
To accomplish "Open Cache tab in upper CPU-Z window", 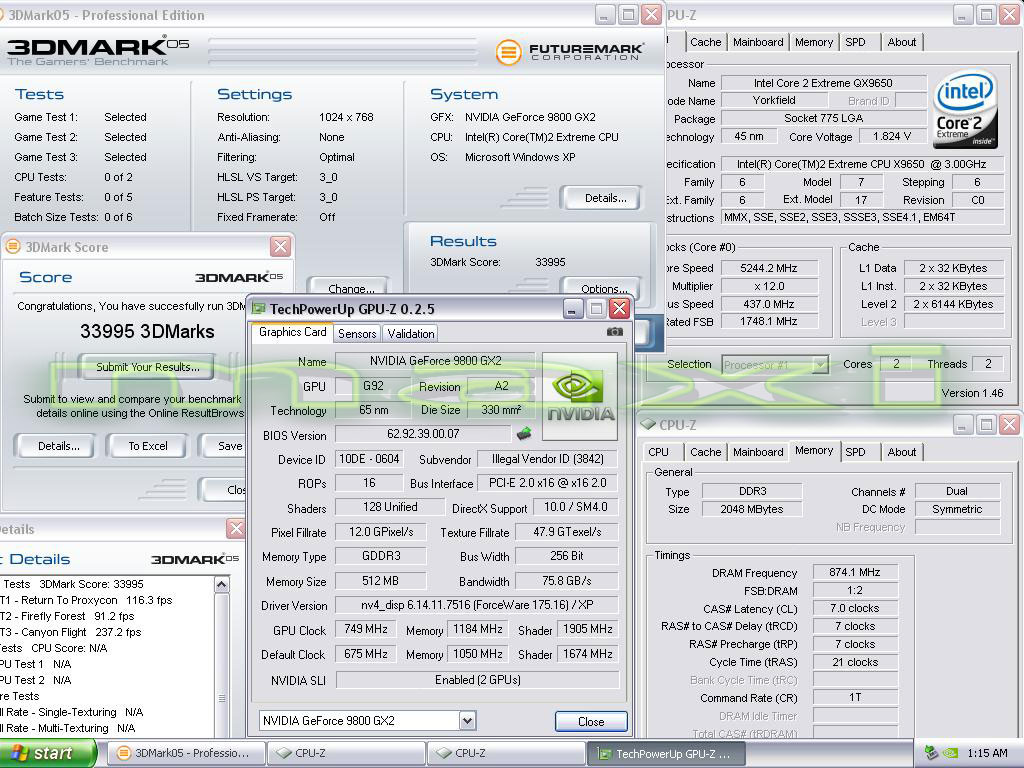I will (x=705, y=42).
